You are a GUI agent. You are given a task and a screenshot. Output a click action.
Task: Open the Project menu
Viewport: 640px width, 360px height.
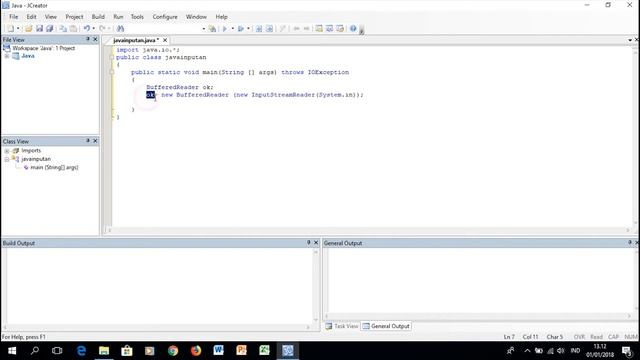point(74,17)
